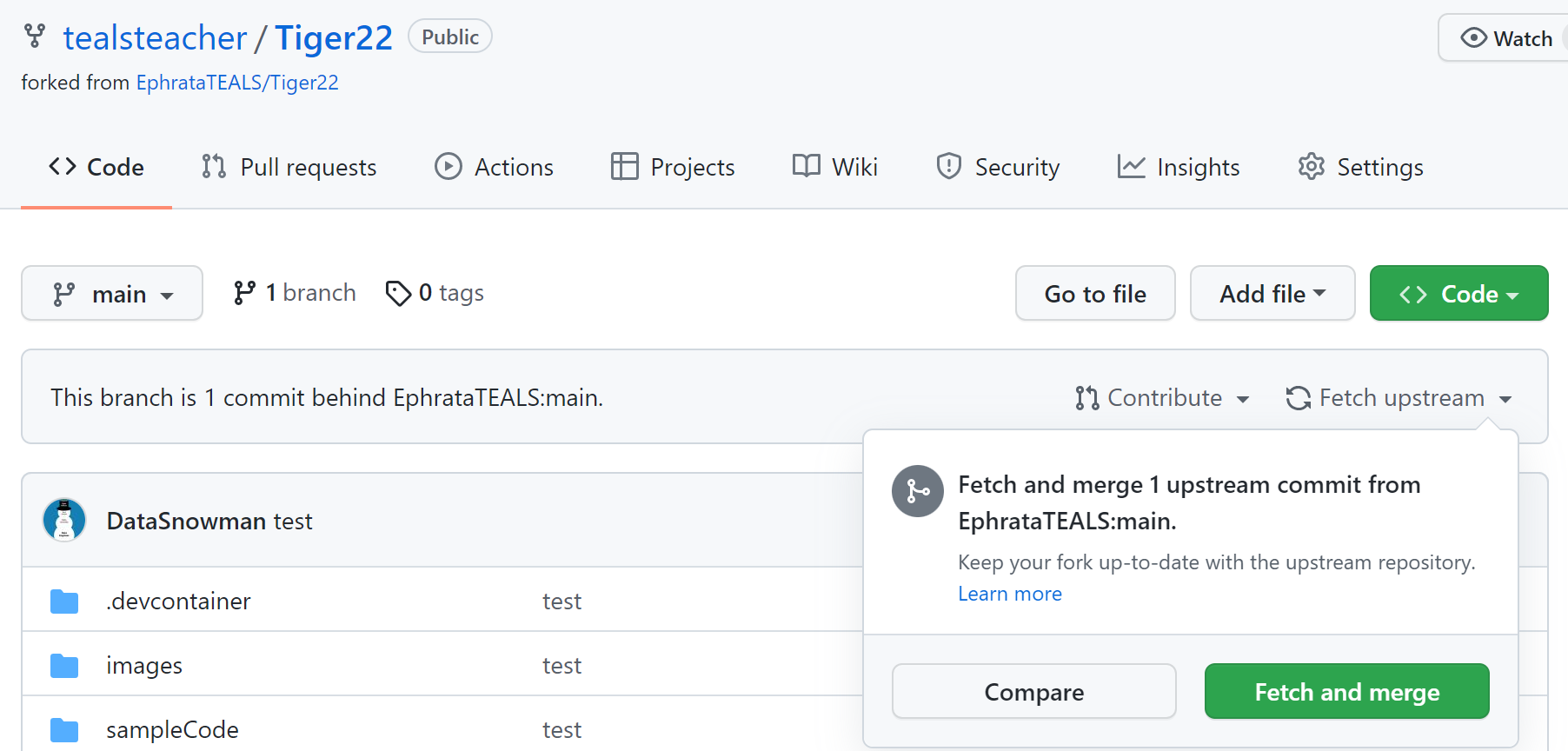Open the sampleCode folder
The image size is (1568, 751).
click(x=172, y=729)
